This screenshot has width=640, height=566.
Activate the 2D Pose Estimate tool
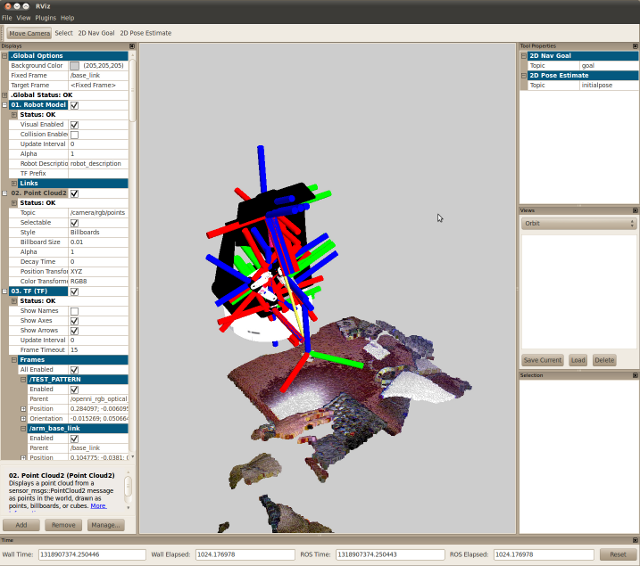pyautogui.click(x=146, y=33)
